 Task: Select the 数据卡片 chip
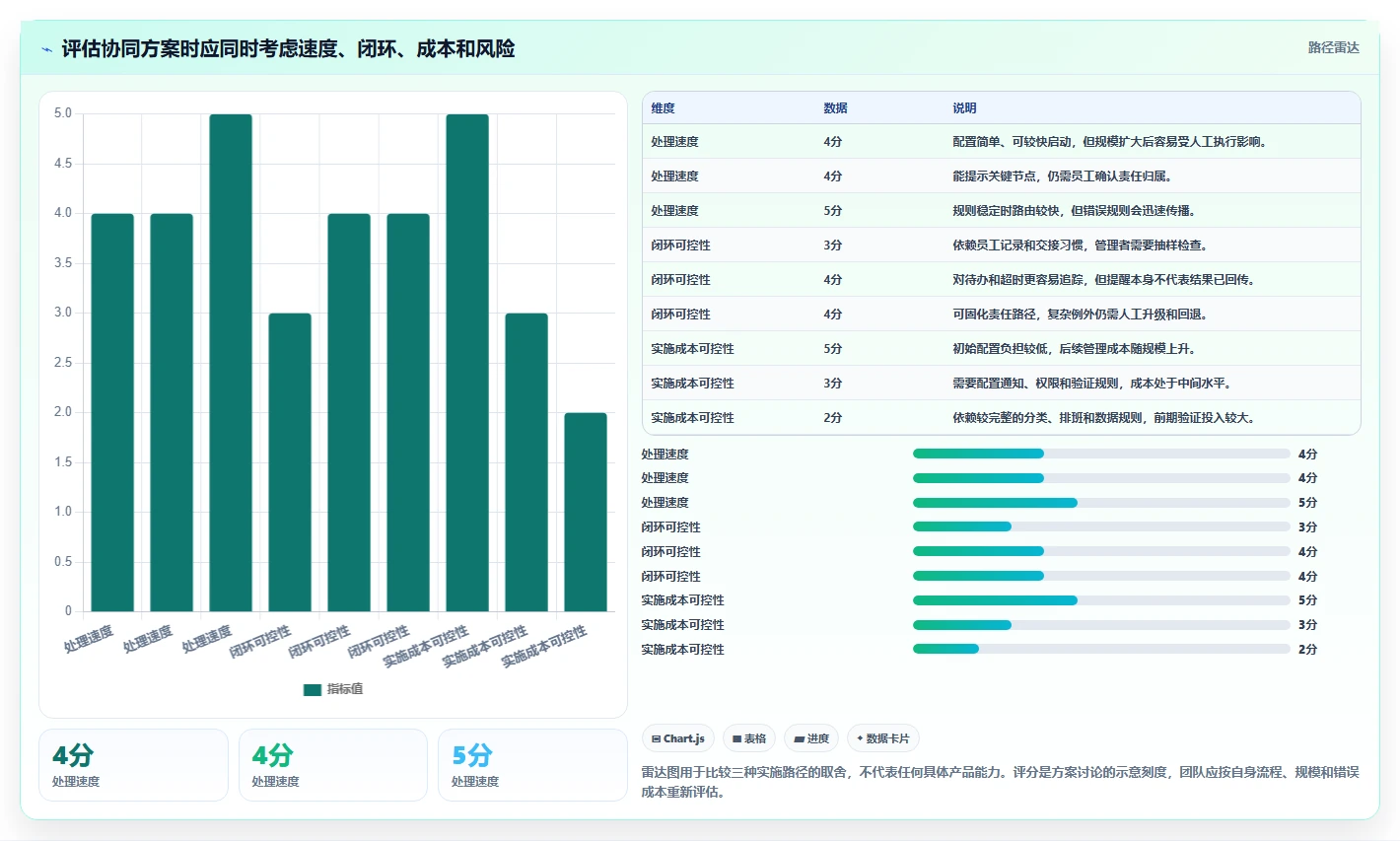(883, 738)
